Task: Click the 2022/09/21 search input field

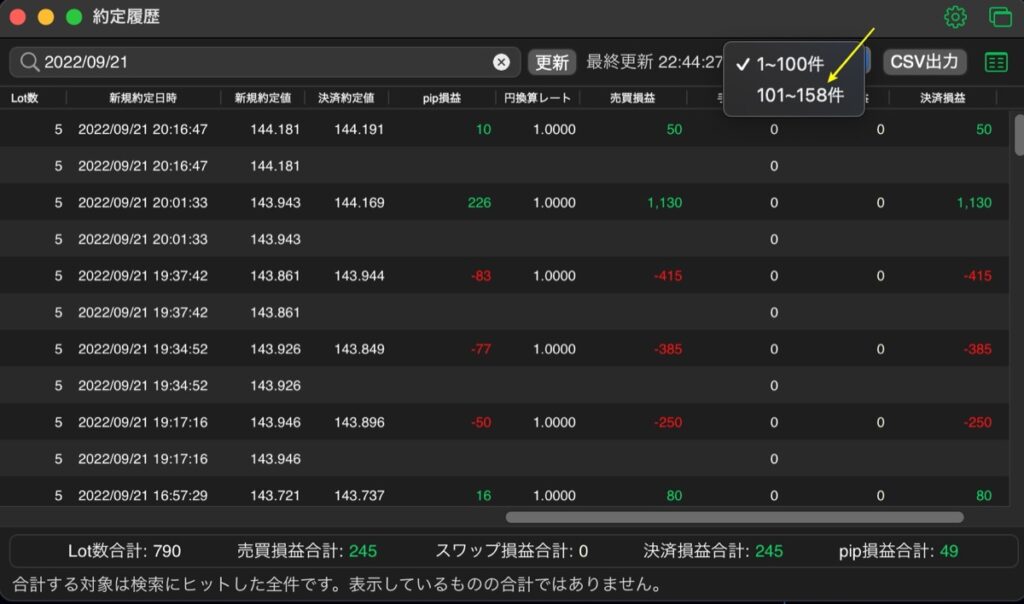Action: tap(264, 62)
